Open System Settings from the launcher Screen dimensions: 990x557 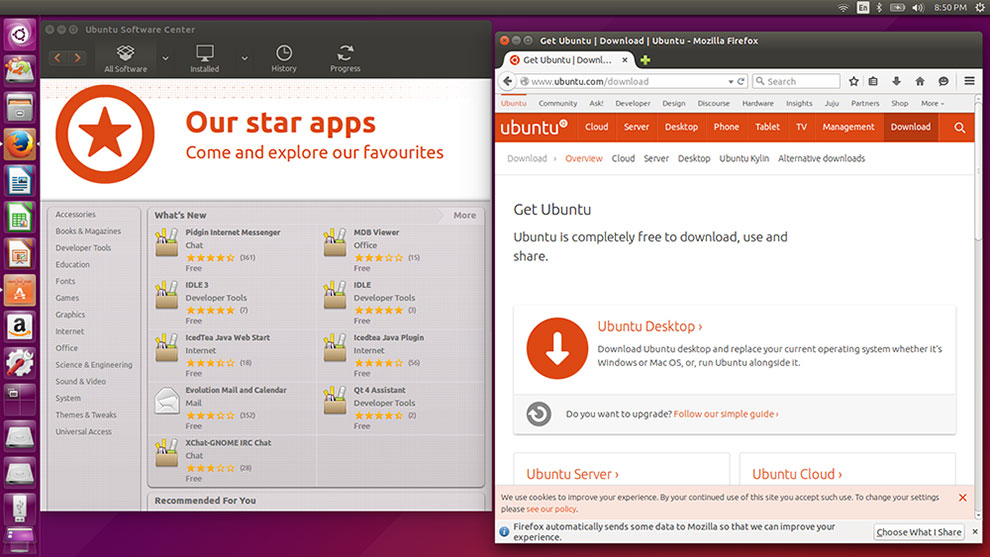click(20, 364)
